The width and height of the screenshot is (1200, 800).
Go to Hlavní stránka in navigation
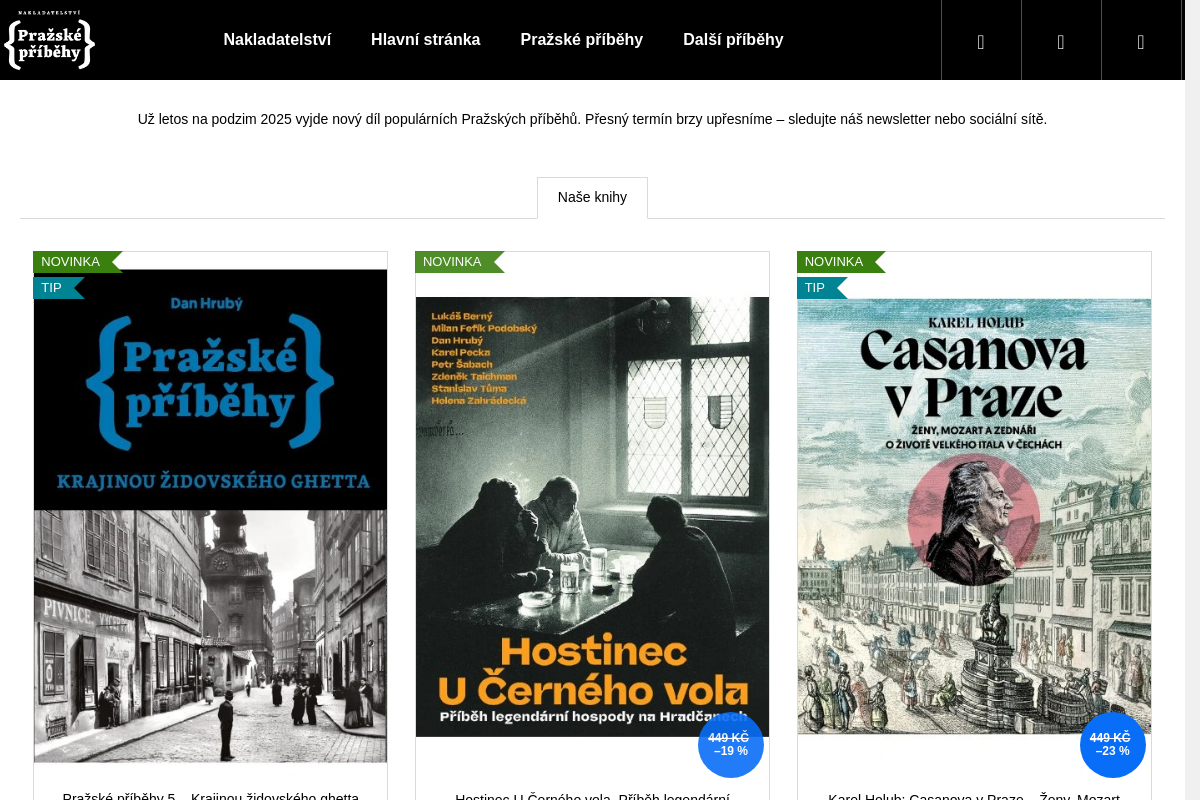click(x=425, y=40)
